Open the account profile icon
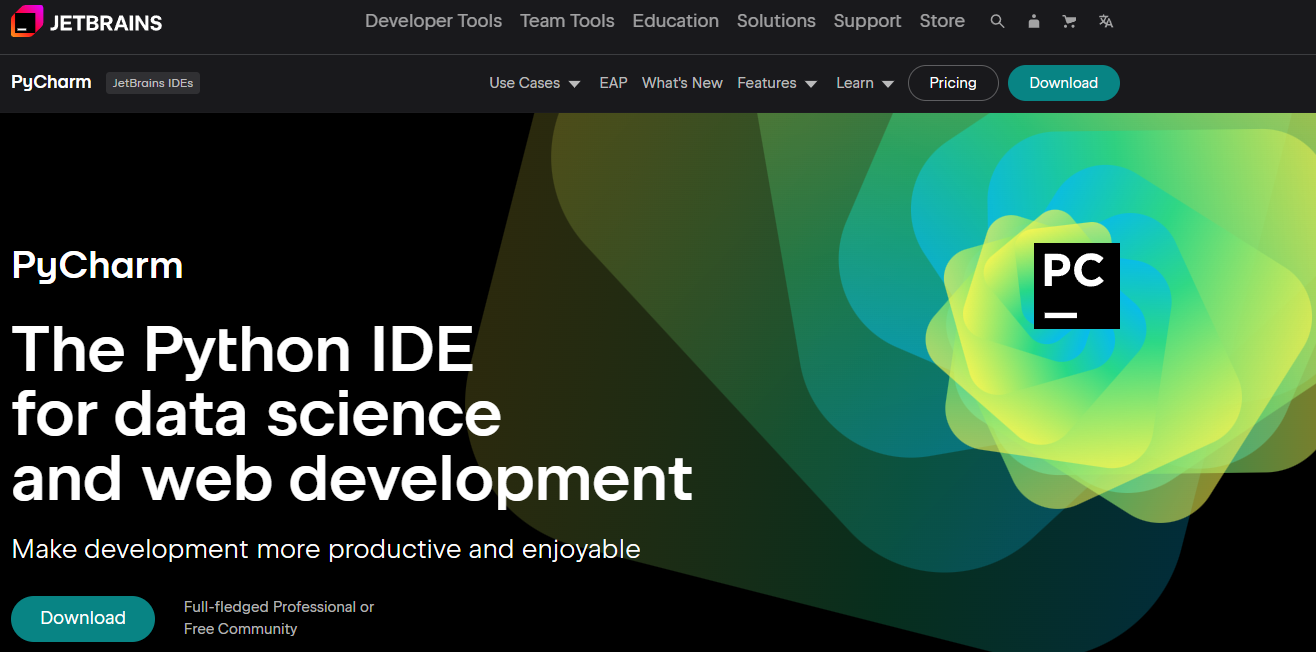 (1033, 21)
